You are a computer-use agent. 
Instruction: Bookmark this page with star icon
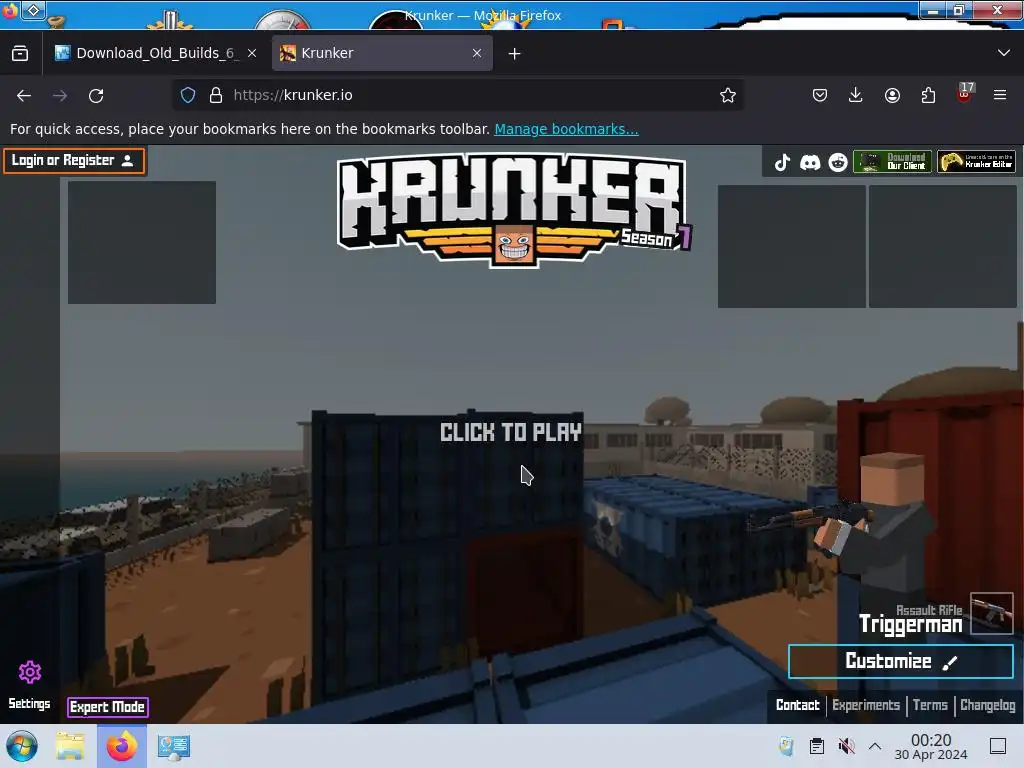pos(728,95)
